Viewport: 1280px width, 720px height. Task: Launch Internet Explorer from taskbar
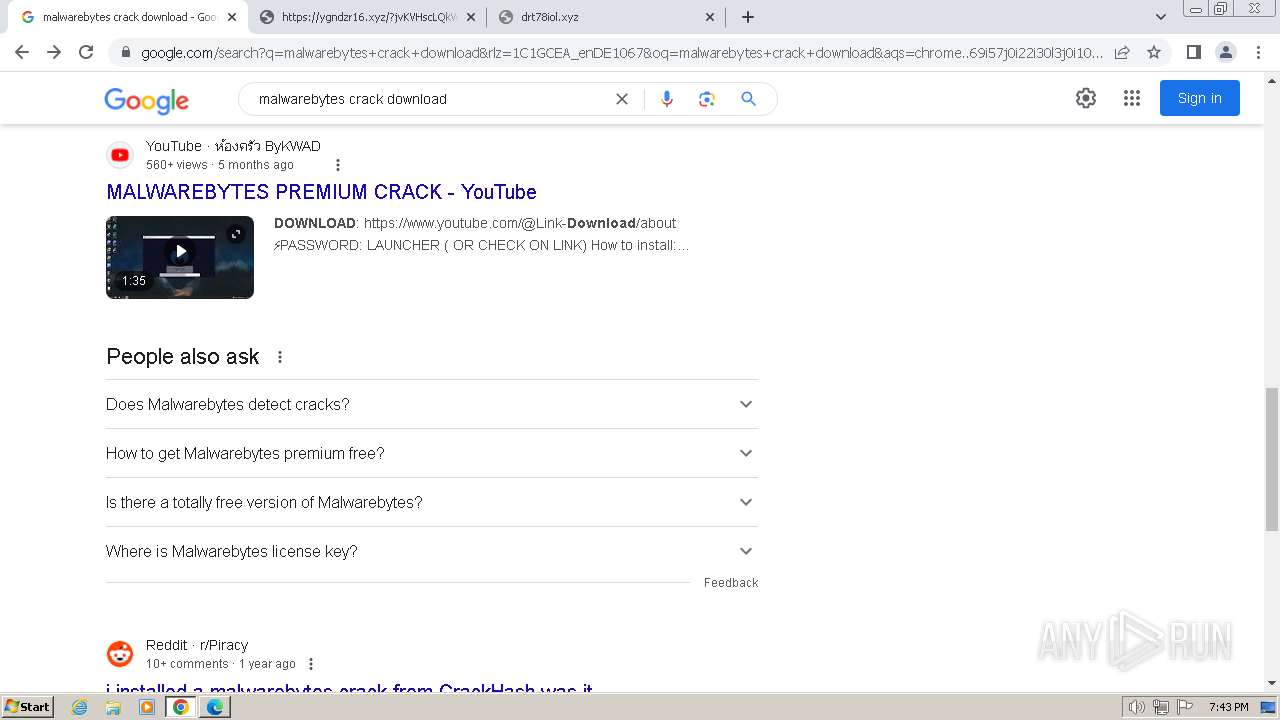80,707
